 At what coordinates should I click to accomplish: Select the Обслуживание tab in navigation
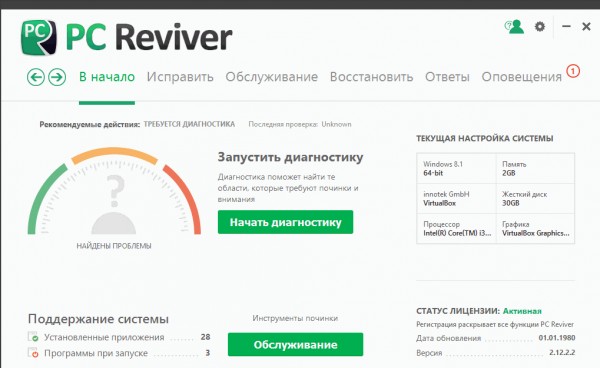pyautogui.click(x=271, y=77)
